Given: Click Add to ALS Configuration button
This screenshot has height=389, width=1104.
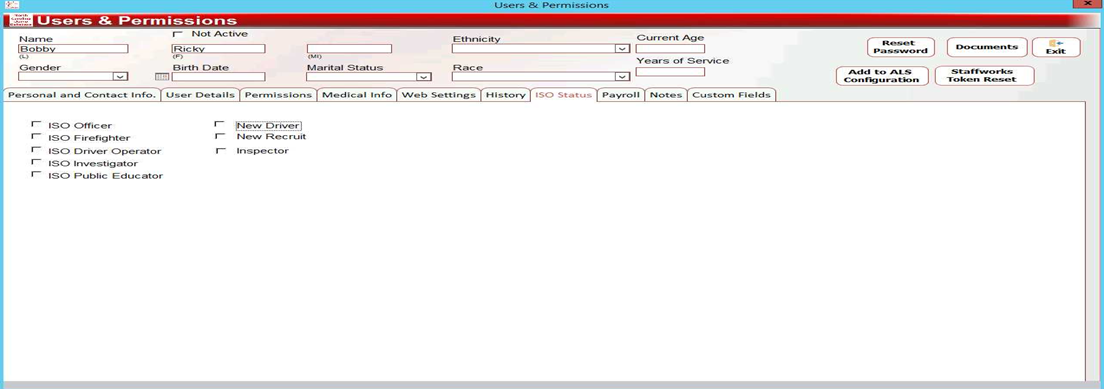Looking at the screenshot, I should (882, 76).
